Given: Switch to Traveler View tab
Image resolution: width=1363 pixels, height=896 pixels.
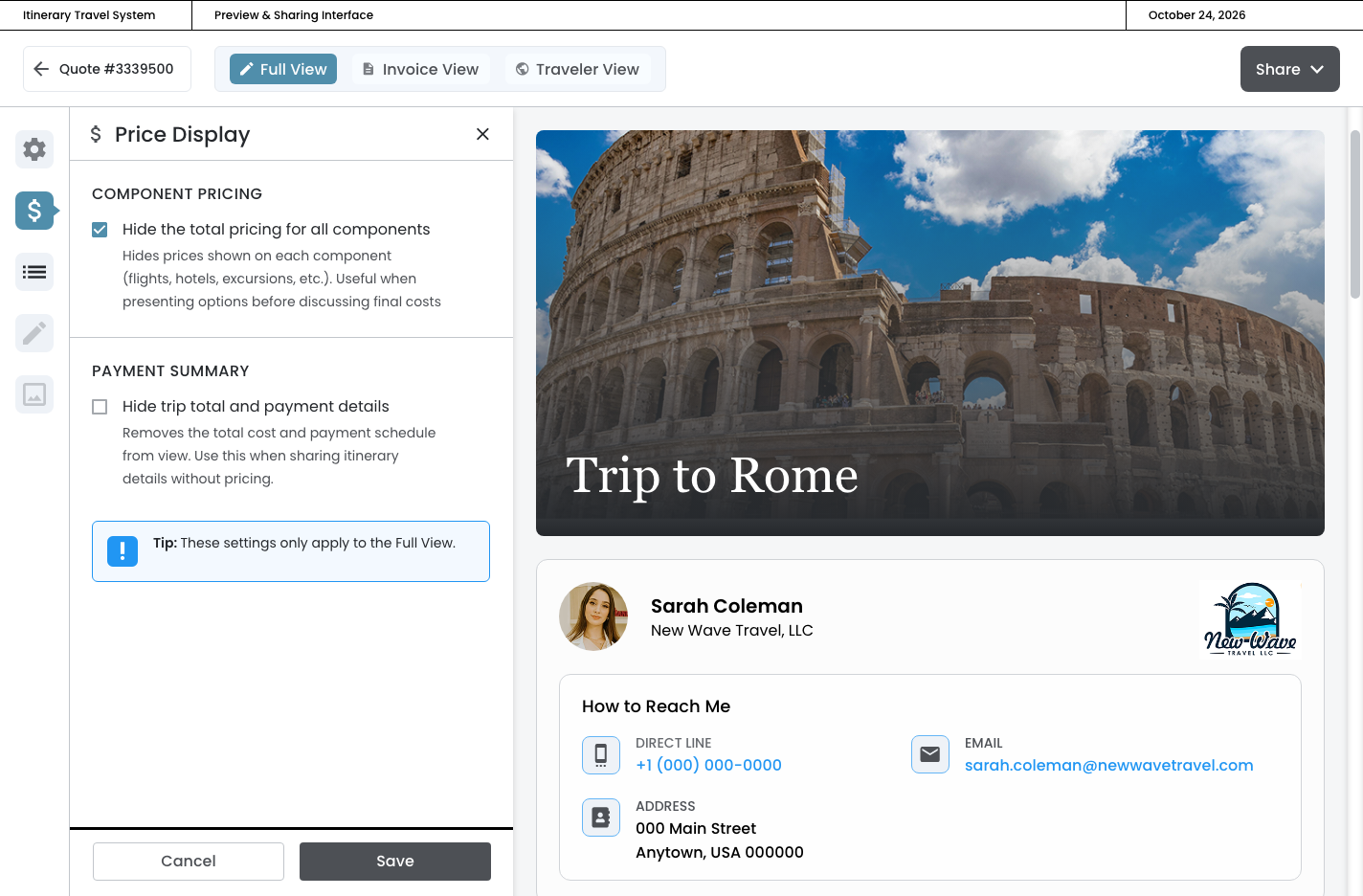Looking at the screenshot, I should point(578,69).
